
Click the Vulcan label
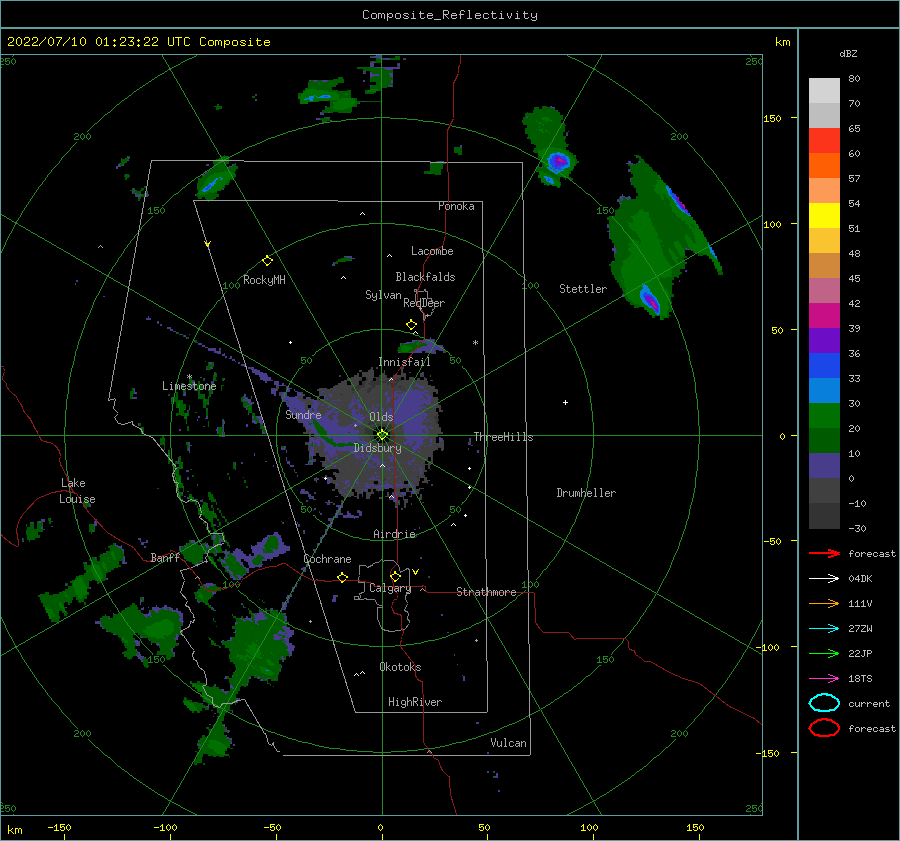coord(508,743)
